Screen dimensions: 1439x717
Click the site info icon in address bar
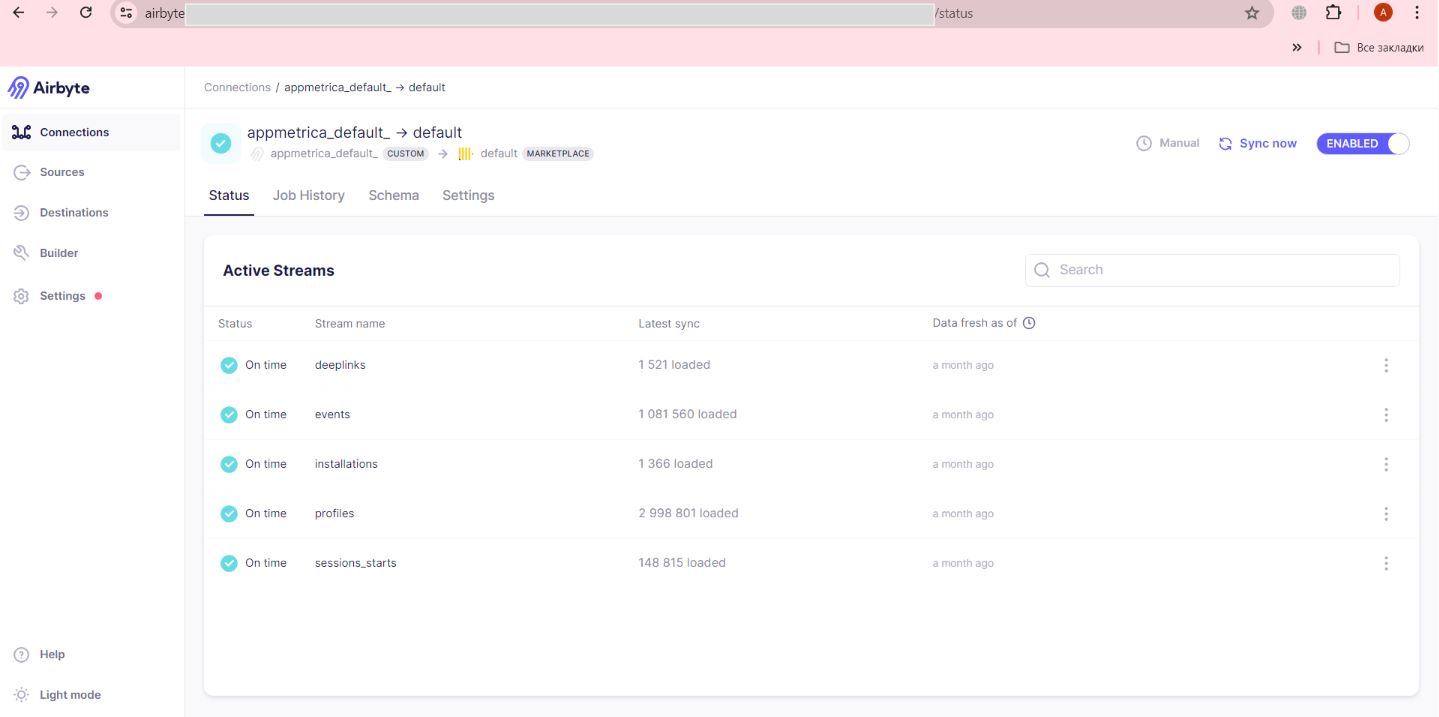pyautogui.click(x=126, y=13)
